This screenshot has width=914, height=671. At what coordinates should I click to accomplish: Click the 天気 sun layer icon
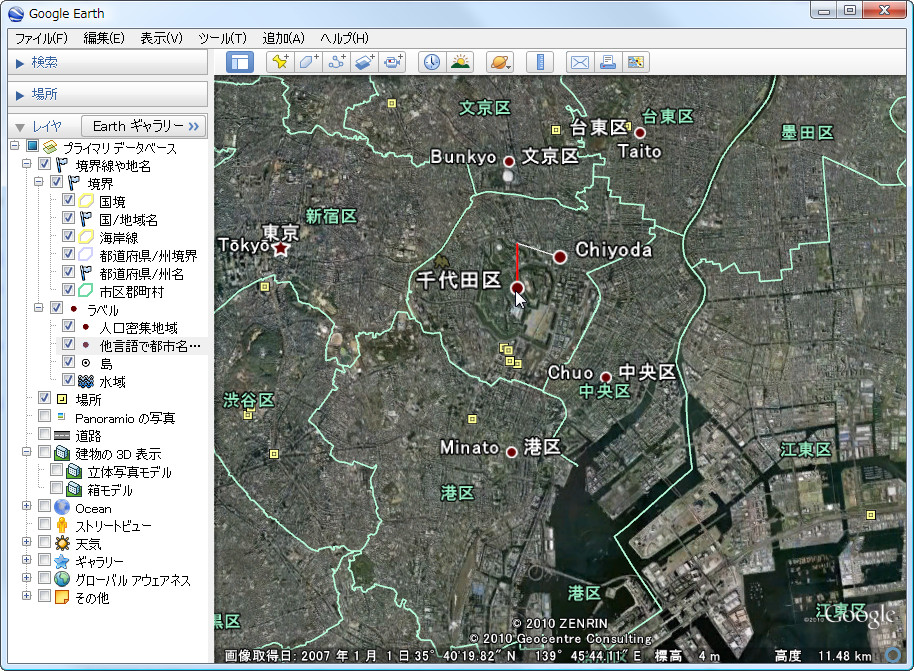(62, 543)
